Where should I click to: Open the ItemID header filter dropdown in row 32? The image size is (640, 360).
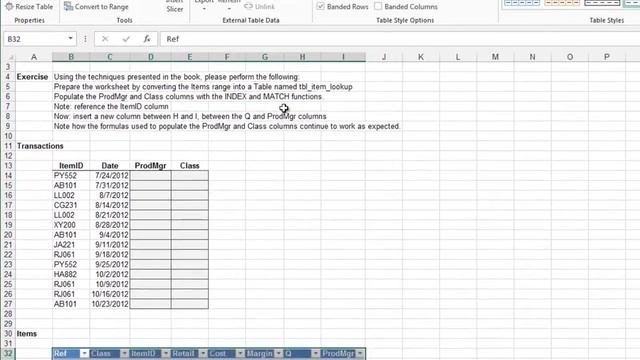(166, 353)
